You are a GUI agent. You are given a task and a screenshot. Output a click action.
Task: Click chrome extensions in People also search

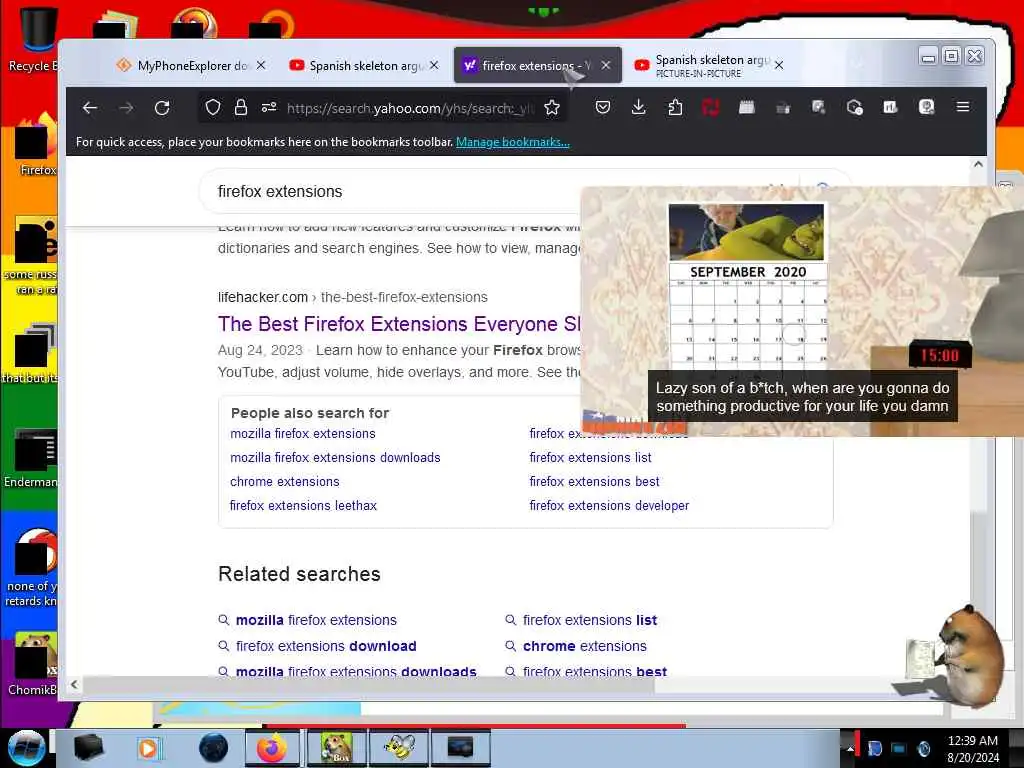pos(285,482)
